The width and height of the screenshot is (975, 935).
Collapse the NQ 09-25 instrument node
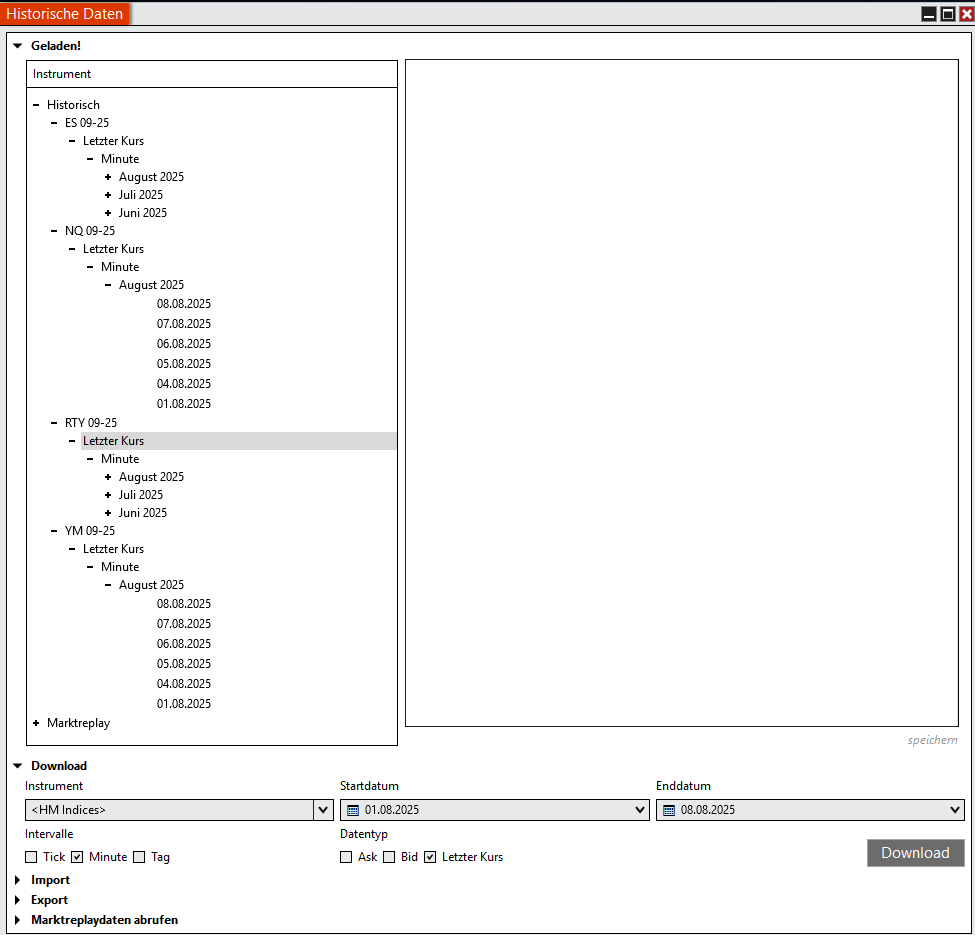(x=54, y=231)
